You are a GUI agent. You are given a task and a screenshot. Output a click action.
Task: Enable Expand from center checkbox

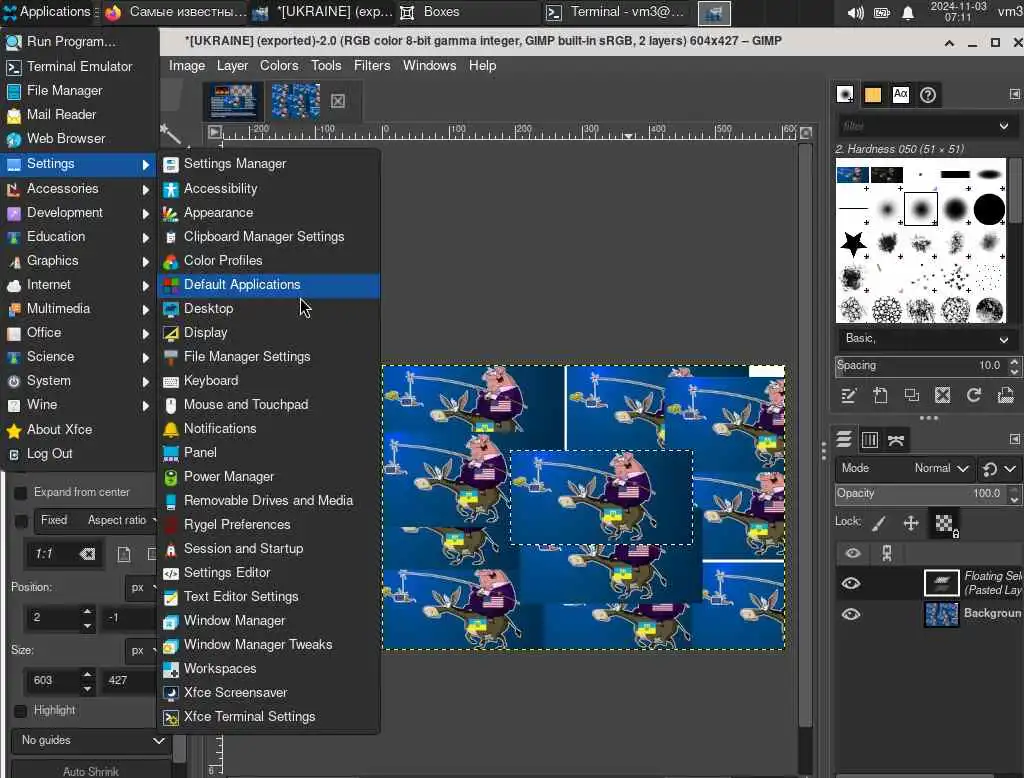coord(20,493)
